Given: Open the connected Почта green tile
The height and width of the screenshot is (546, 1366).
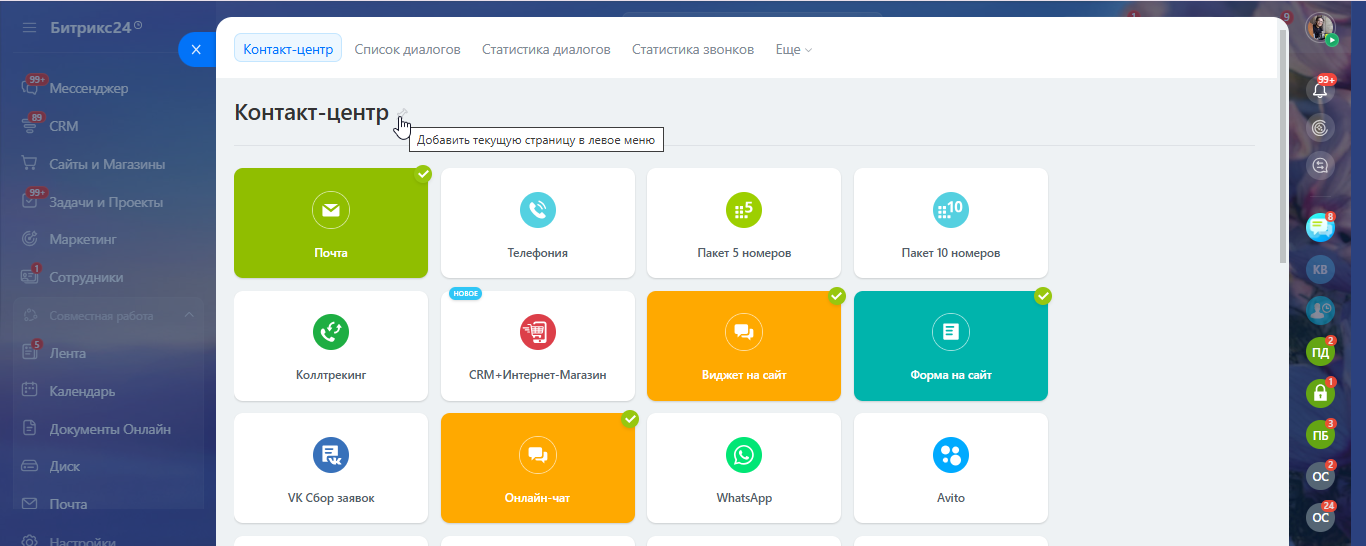Looking at the screenshot, I should [330, 223].
